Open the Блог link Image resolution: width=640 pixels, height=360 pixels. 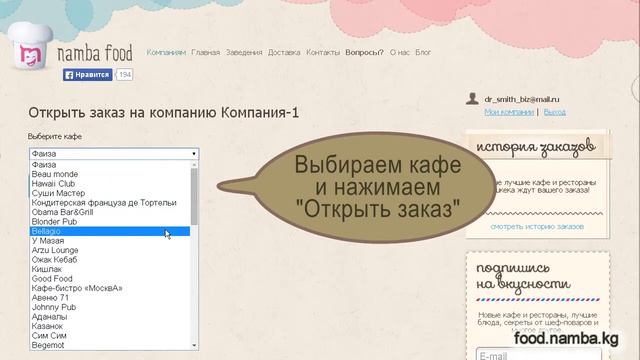tap(423, 52)
